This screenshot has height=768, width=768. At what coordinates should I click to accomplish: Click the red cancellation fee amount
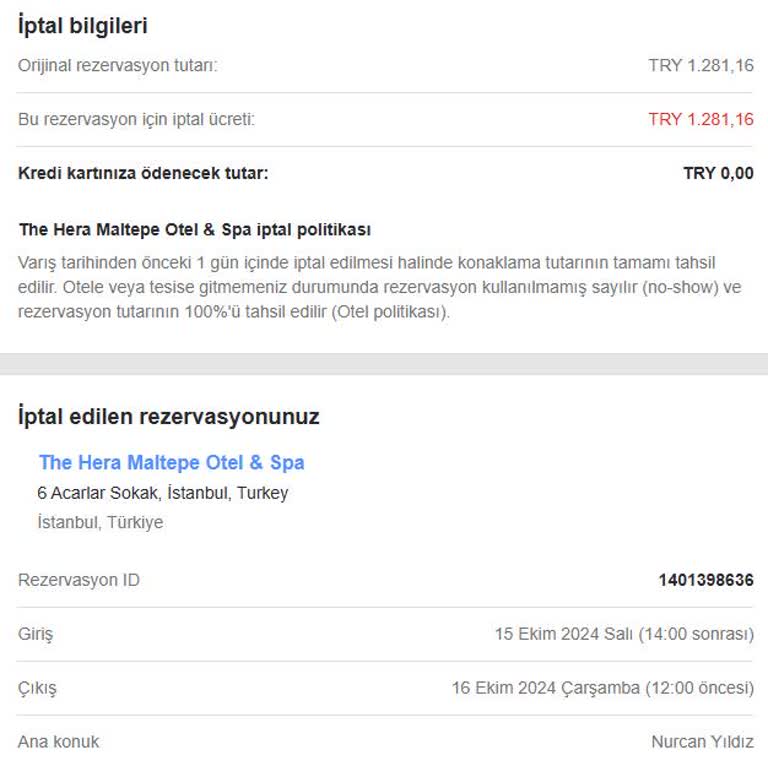point(700,120)
